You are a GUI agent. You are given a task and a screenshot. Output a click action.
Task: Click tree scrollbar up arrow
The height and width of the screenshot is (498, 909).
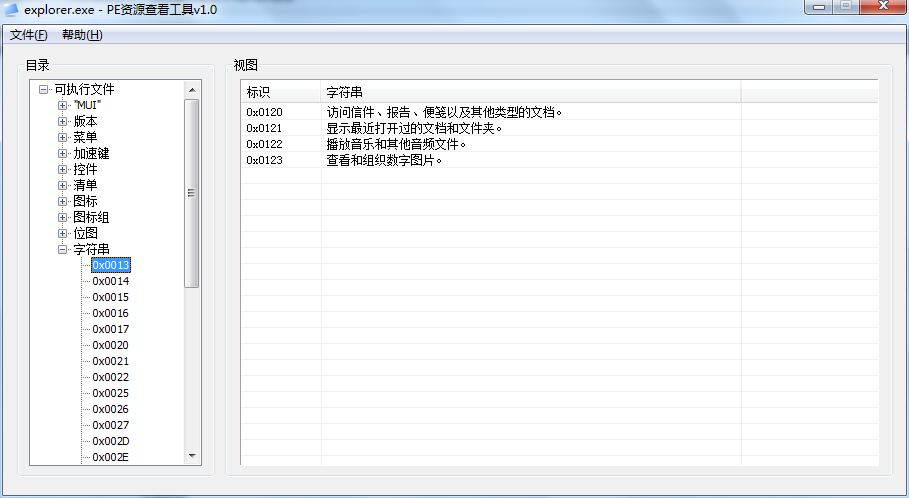coord(192,90)
